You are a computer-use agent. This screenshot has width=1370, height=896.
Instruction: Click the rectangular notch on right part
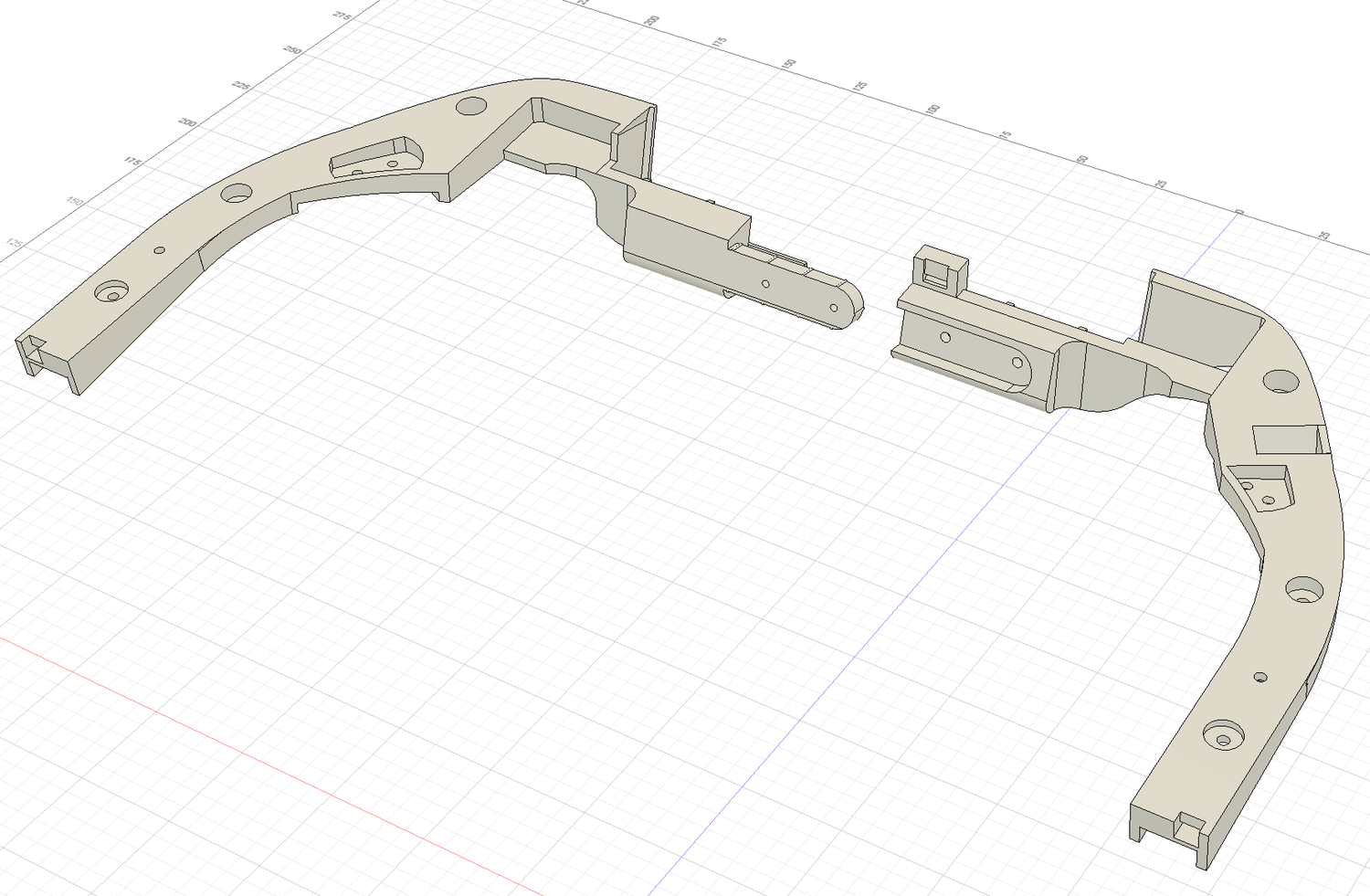pyautogui.click(x=1288, y=440)
